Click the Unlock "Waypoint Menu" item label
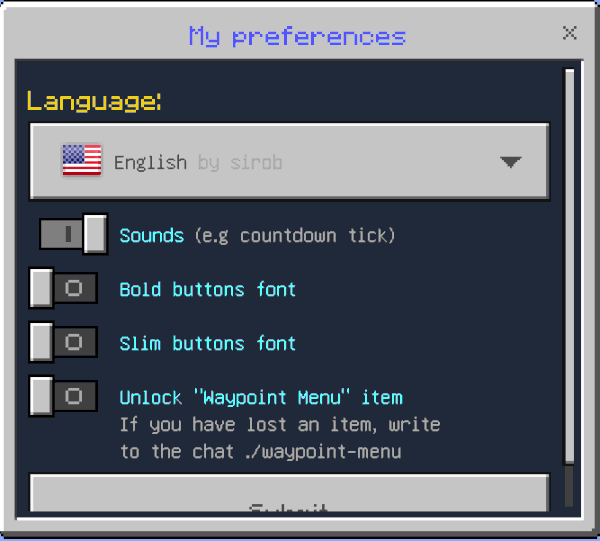The height and width of the screenshot is (541, 600). point(260,397)
